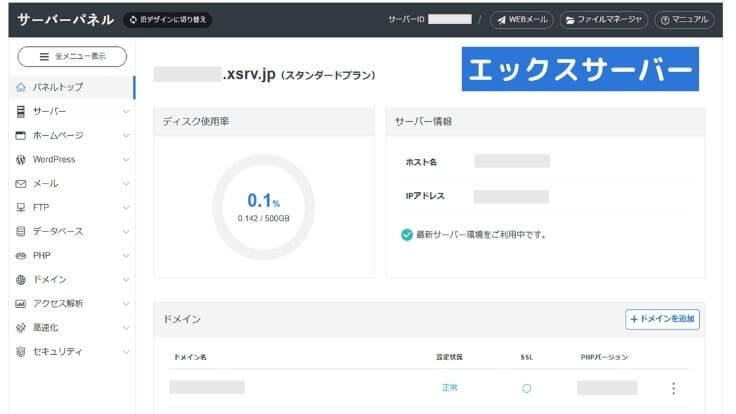Expand the サーバー menu chevron

126,112
